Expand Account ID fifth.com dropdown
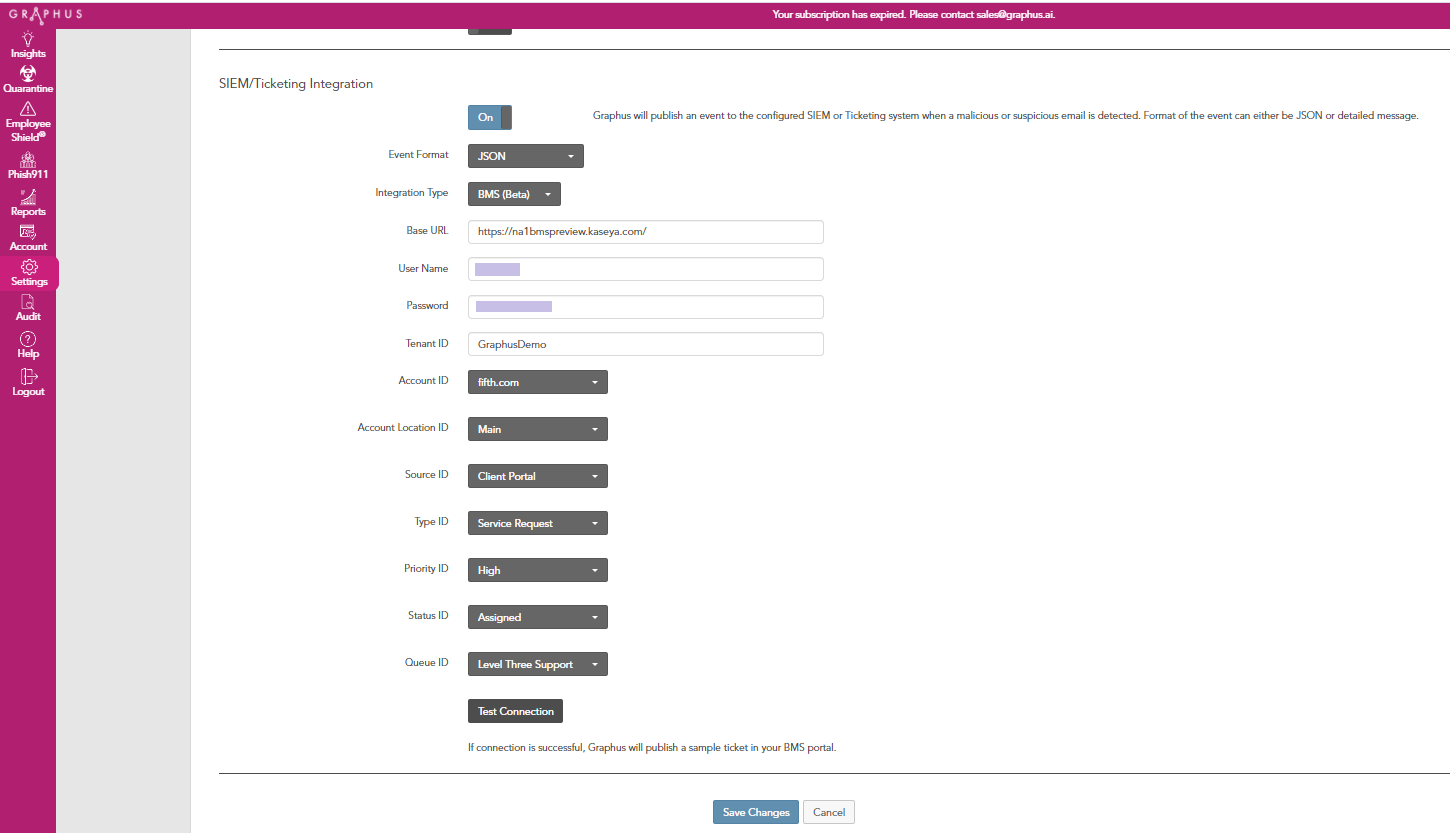 pos(538,382)
